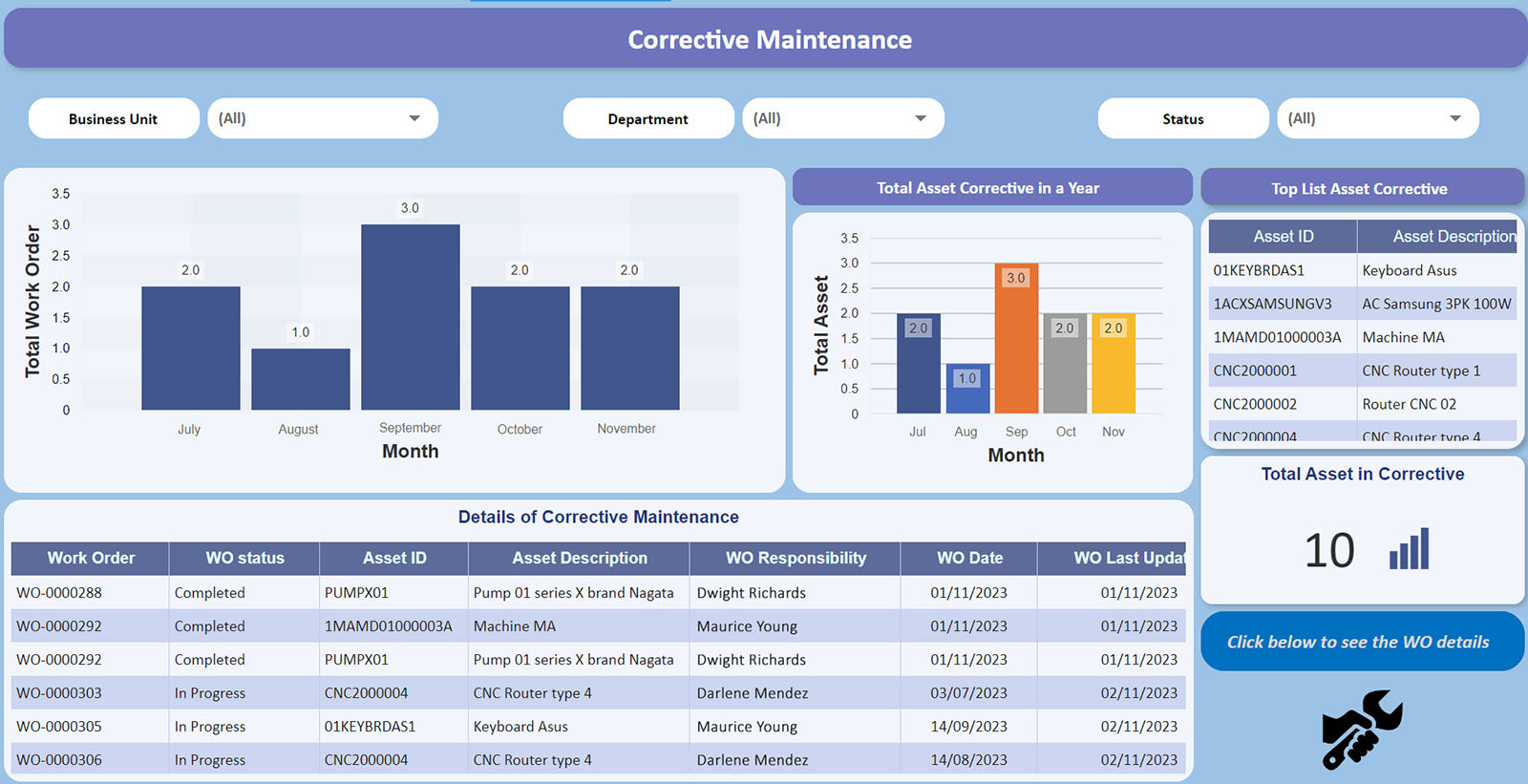Select the orange September bar in asset chart

click(x=1016, y=344)
